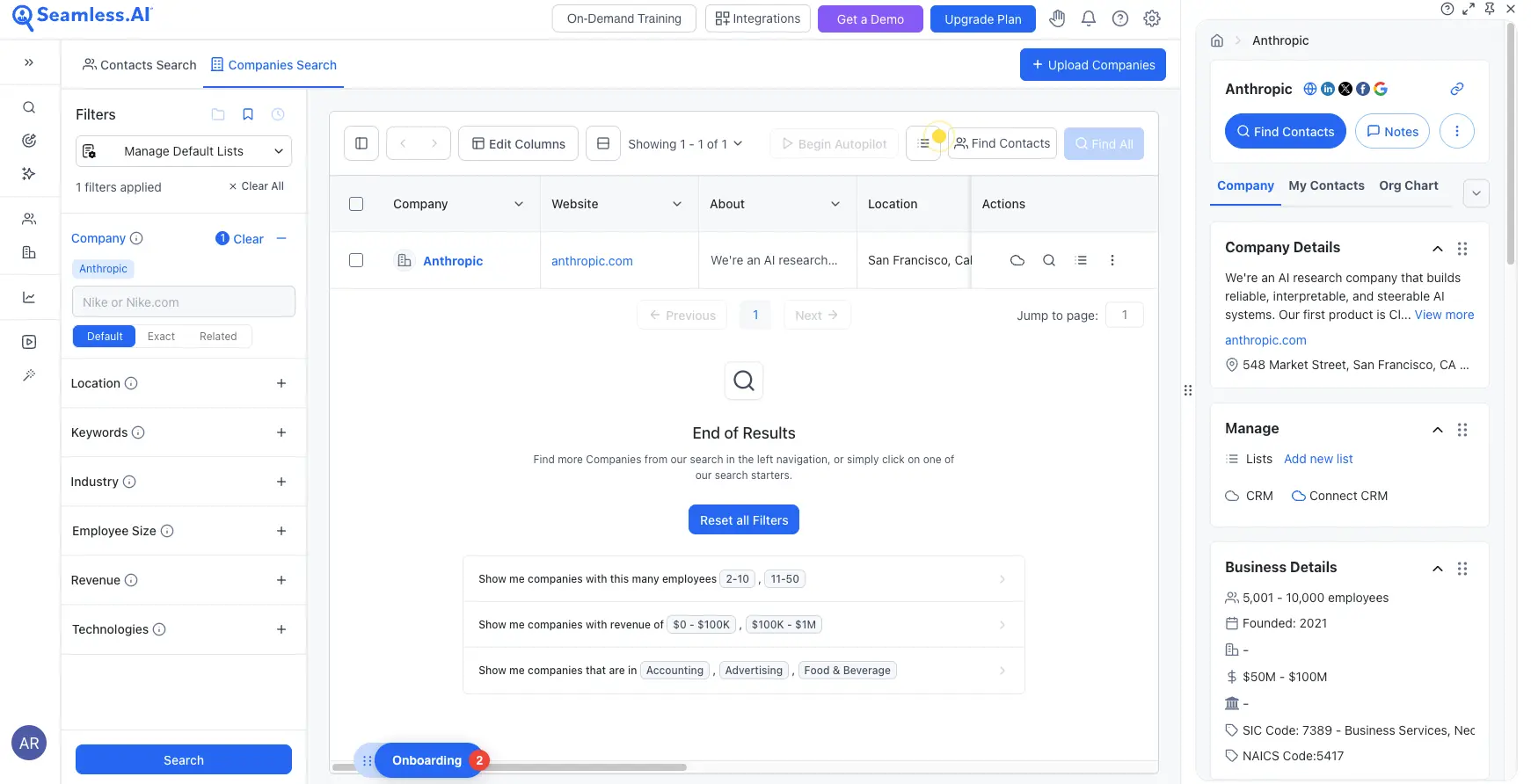Open more options three-dot button in Anthropic panel

pyautogui.click(x=1457, y=131)
